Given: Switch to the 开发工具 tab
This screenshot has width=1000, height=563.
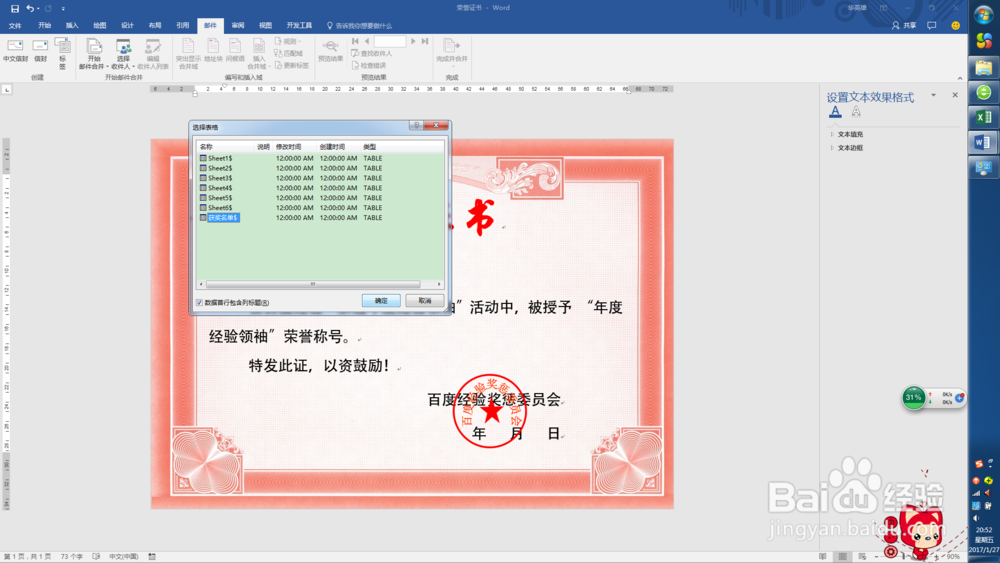Looking at the screenshot, I should pyautogui.click(x=299, y=26).
